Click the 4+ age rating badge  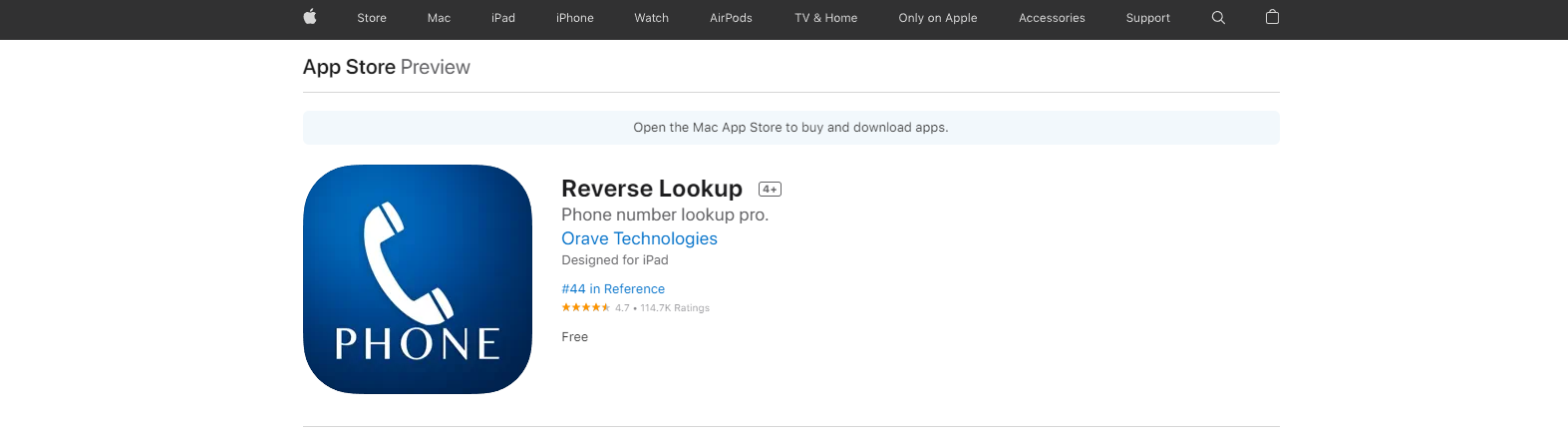point(770,189)
